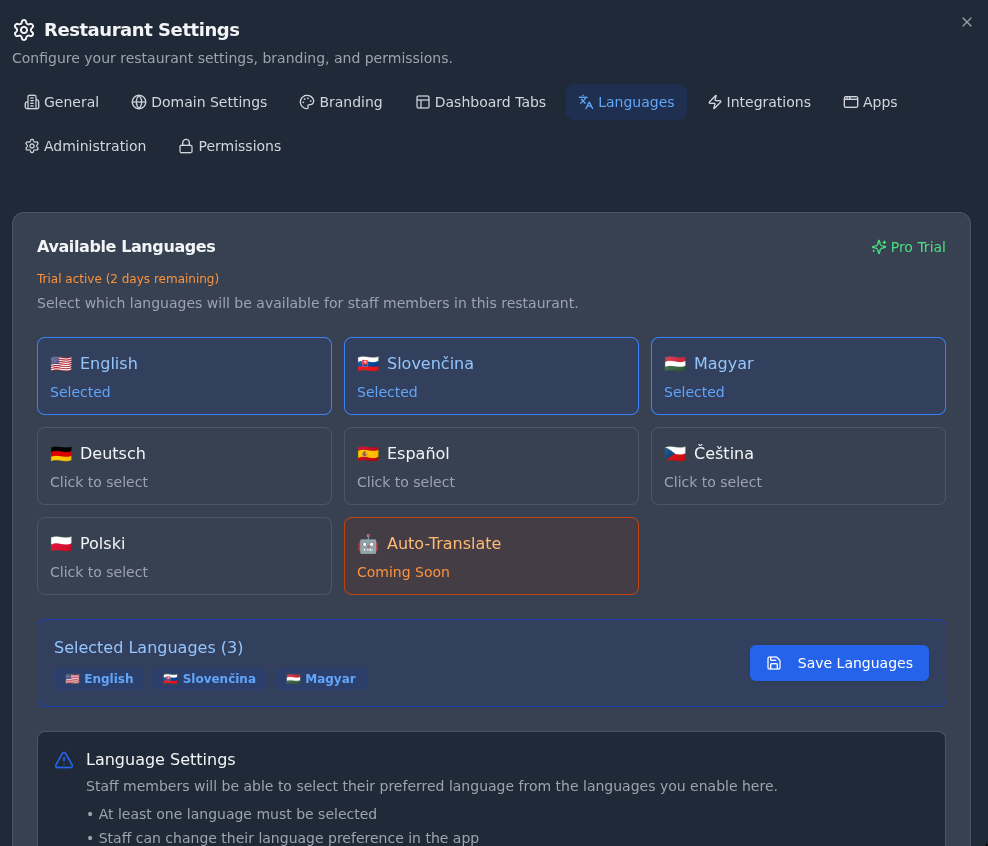988x846 pixels.
Task: Click the Domain Settings globe icon
Action: (x=139, y=102)
